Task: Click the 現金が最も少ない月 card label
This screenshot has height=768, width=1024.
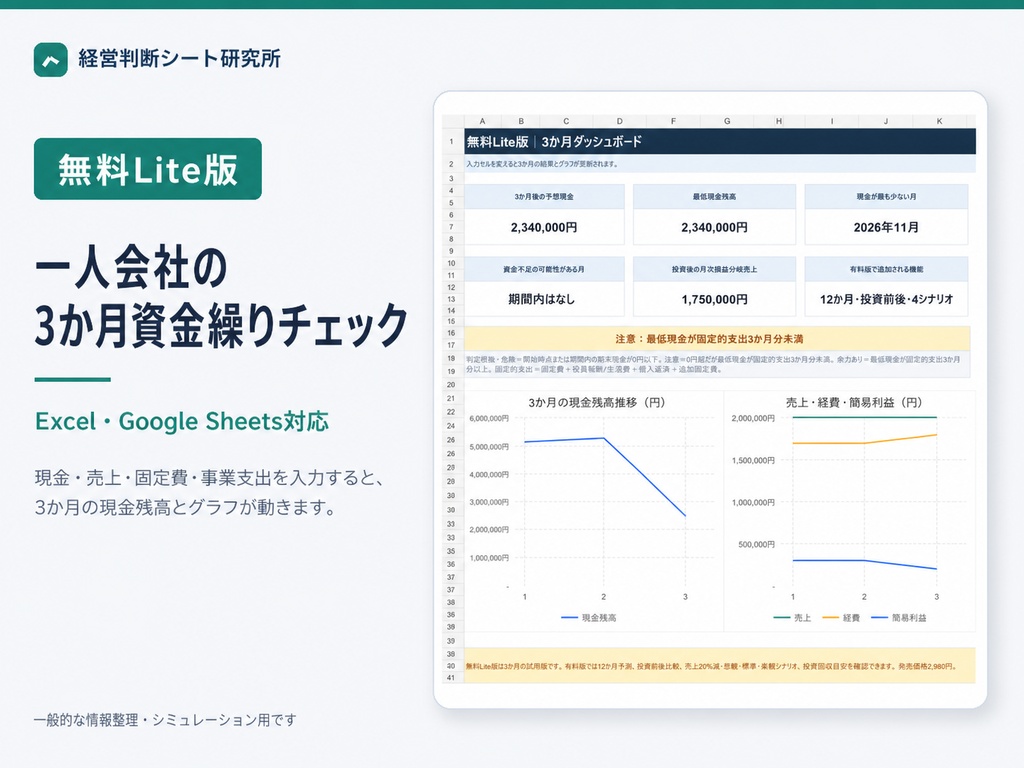Action: pos(886,197)
